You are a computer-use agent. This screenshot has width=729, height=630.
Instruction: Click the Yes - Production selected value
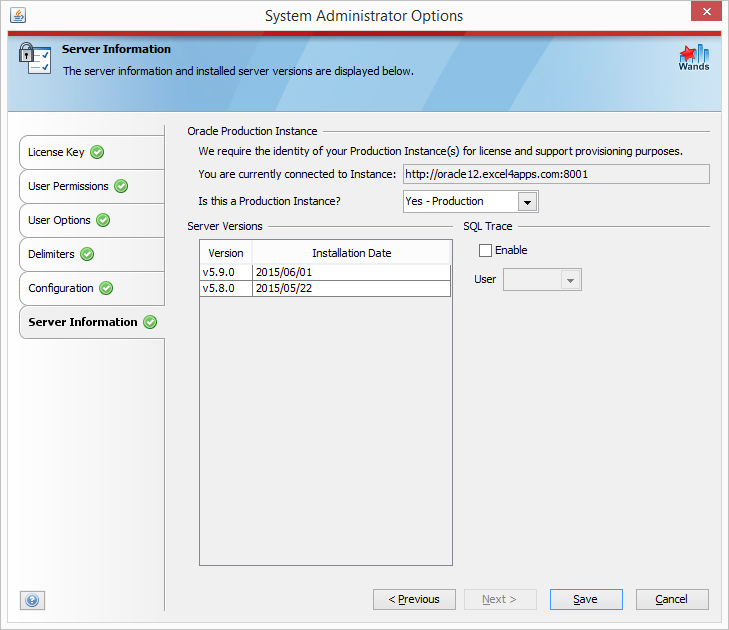tap(444, 201)
